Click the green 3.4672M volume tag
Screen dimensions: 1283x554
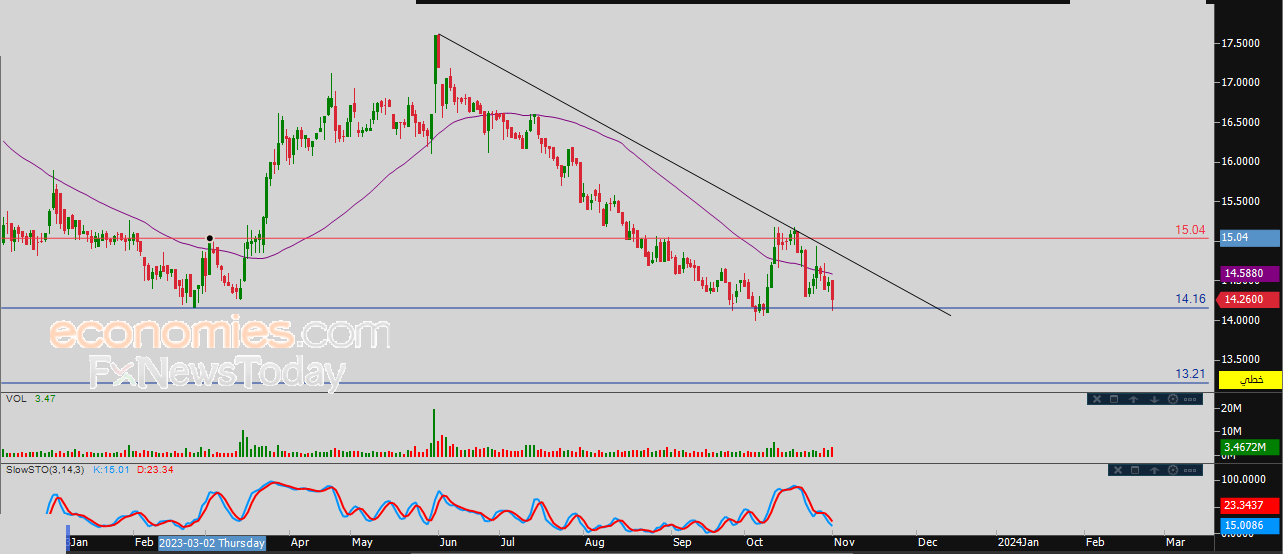1248,447
